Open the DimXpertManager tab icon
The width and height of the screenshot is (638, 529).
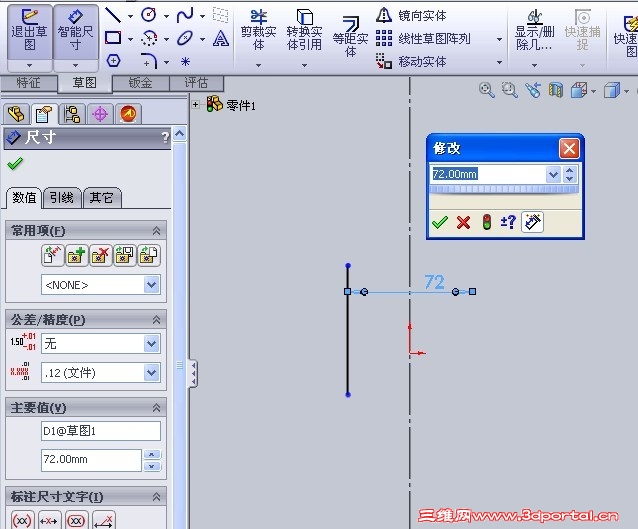pyautogui.click(x=100, y=114)
